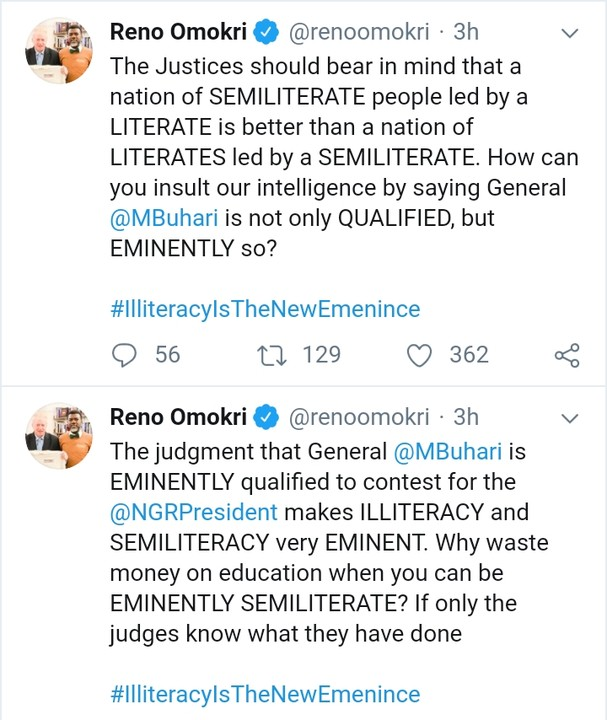This screenshot has width=607, height=720.
Task: Click the reply bubble icon on first tweet
Action: click(124, 355)
